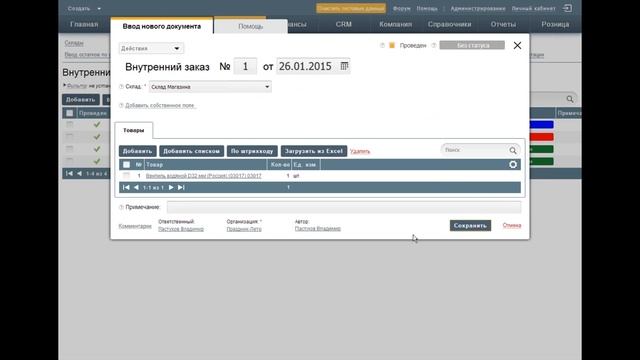Tick the first row checkbox in background list

point(70,124)
